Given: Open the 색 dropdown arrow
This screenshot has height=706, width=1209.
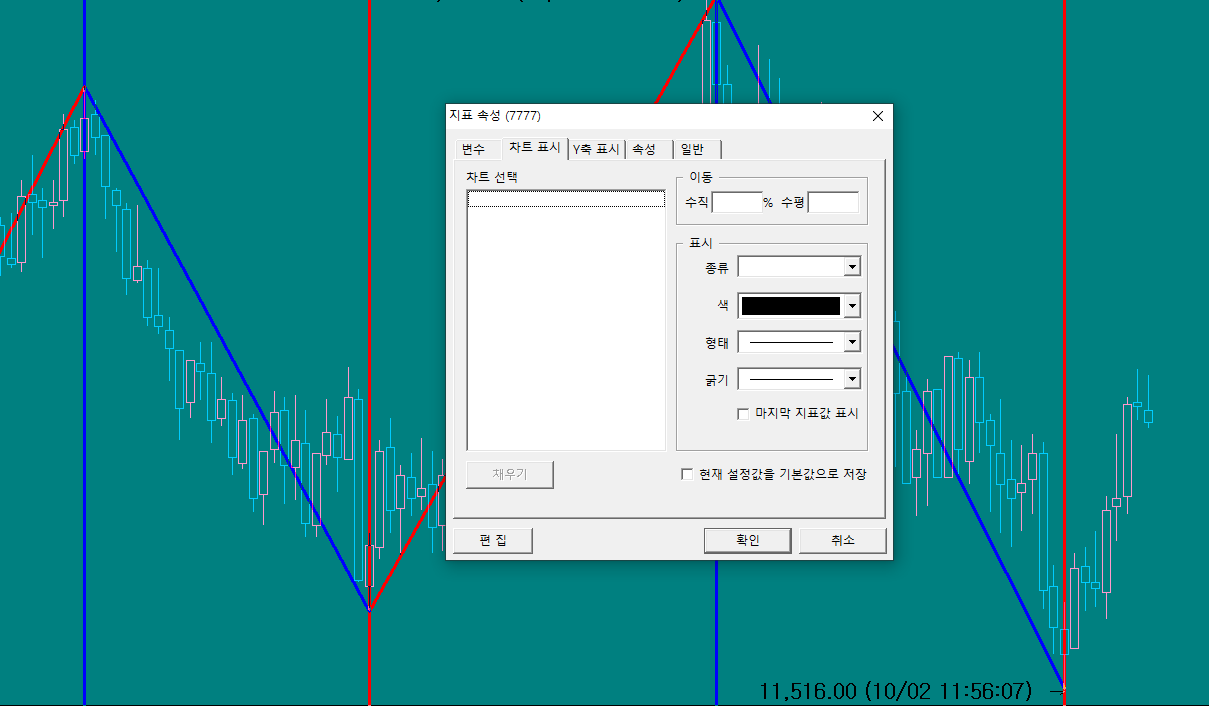Looking at the screenshot, I should pyautogui.click(x=851, y=306).
